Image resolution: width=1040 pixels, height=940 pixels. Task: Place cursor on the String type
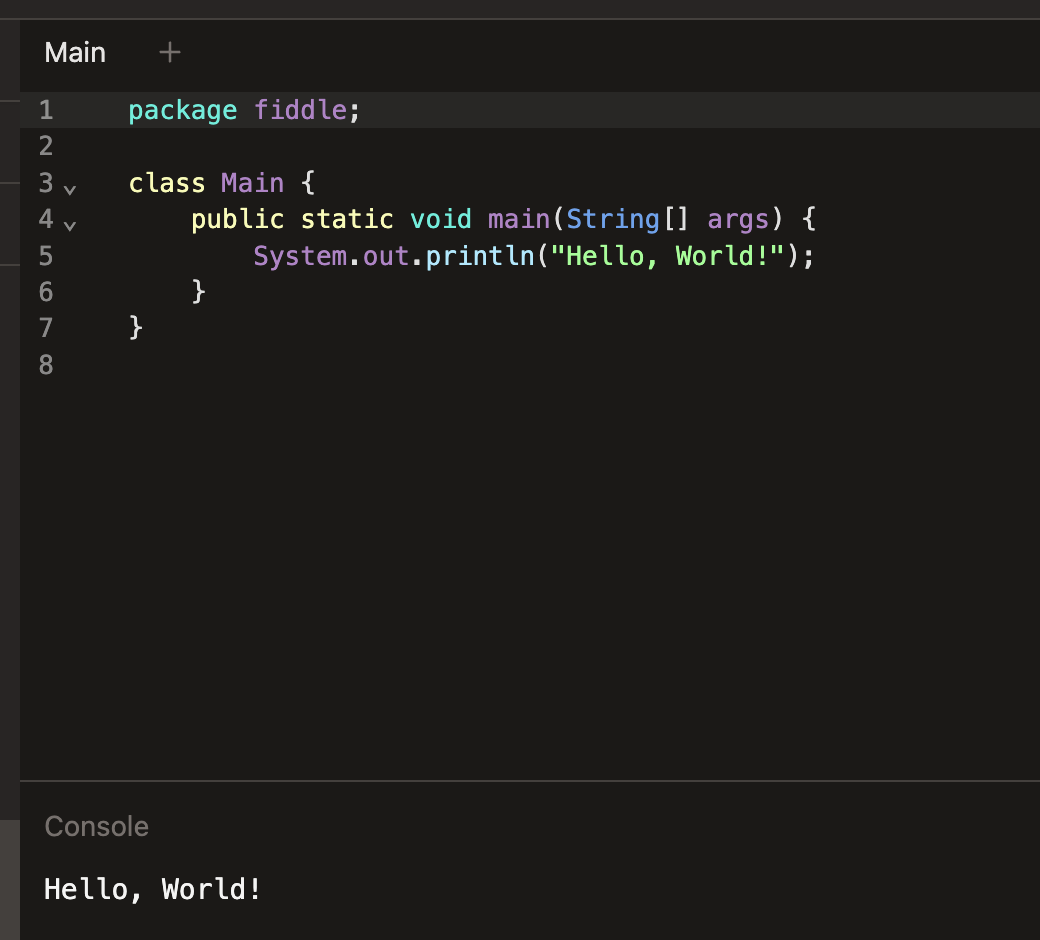tap(612, 220)
